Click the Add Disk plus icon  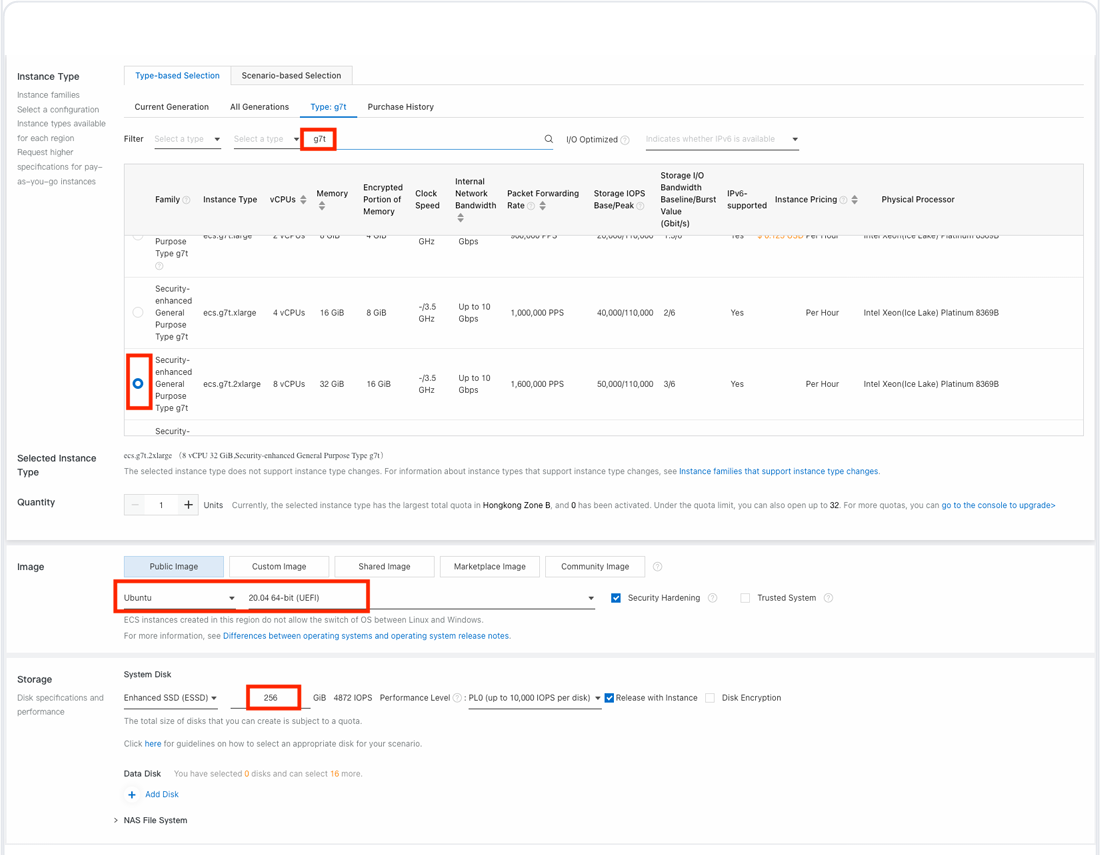point(131,795)
